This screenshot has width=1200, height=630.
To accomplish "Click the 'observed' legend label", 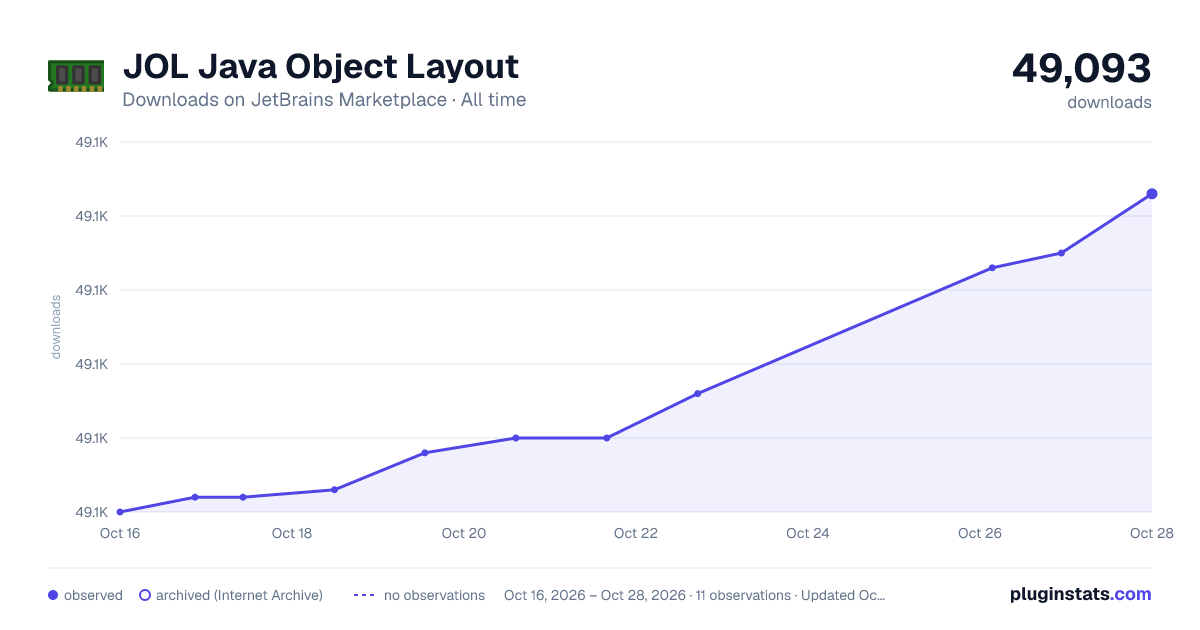I will [x=93, y=595].
